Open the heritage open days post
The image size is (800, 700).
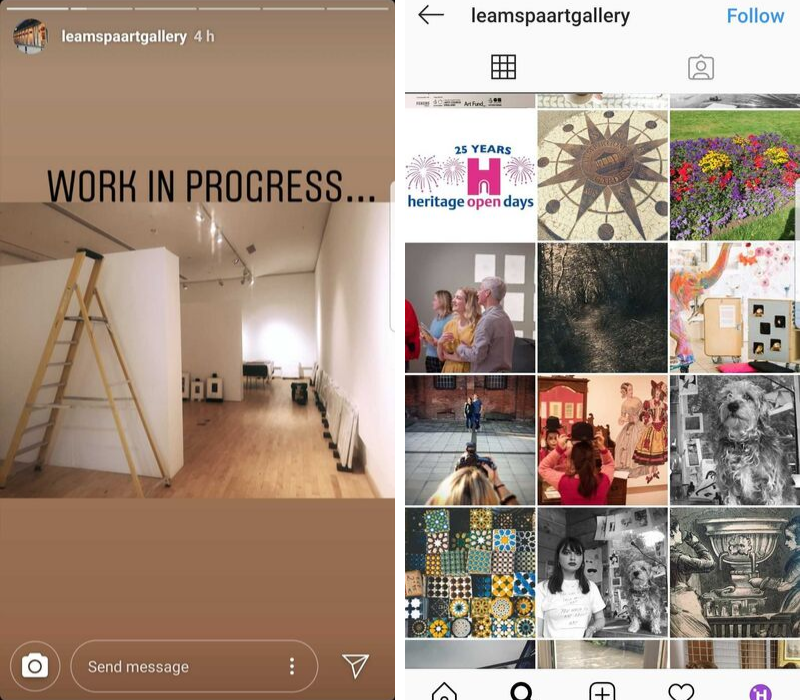(470, 175)
